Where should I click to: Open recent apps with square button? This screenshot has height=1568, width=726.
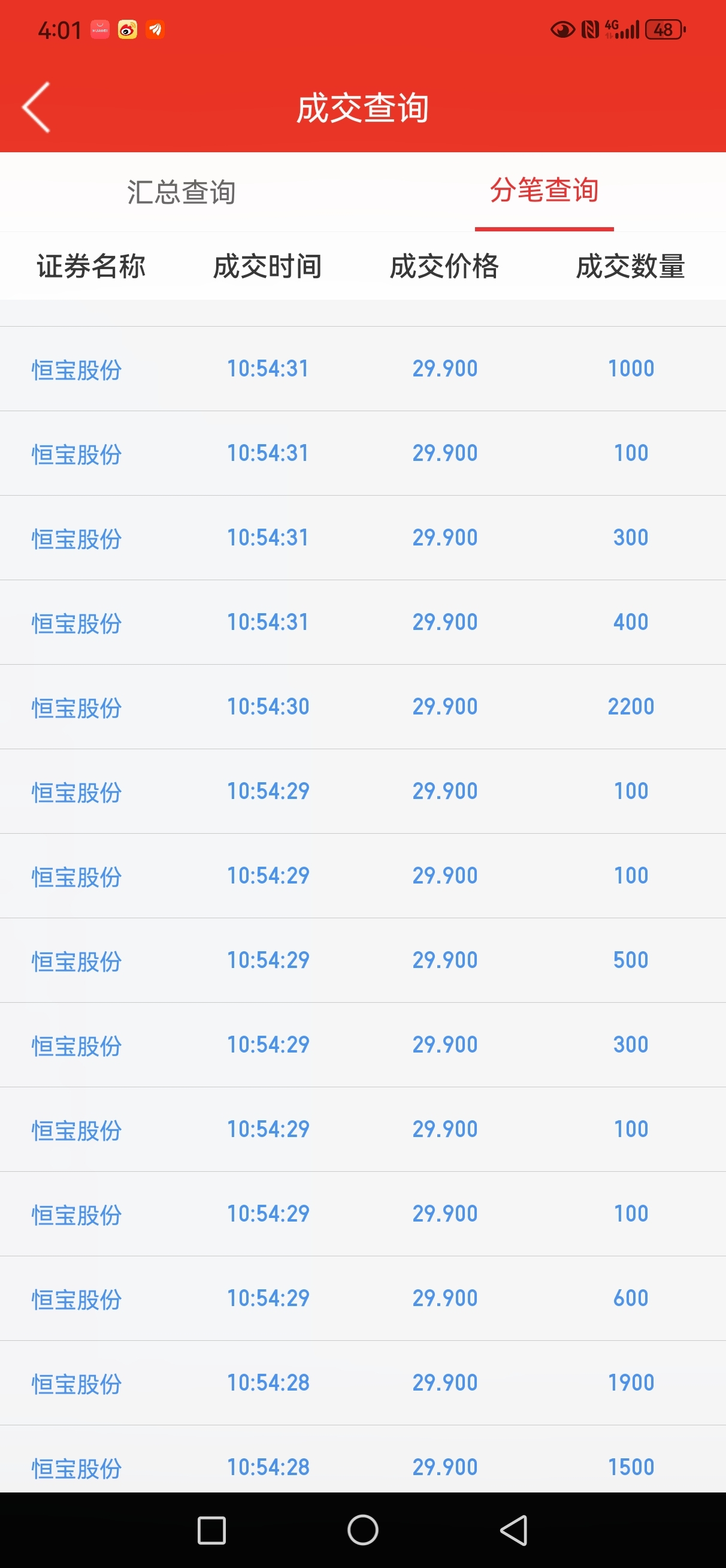point(212,1530)
